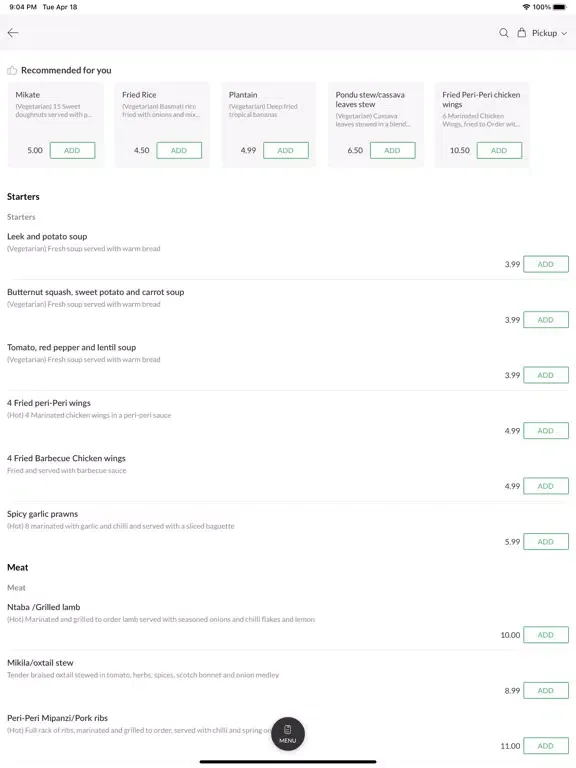Add Fried Peri-Peri chicken wings card
Image resolution: width=576 pixels, height=768 pixels.
point(499,150)
